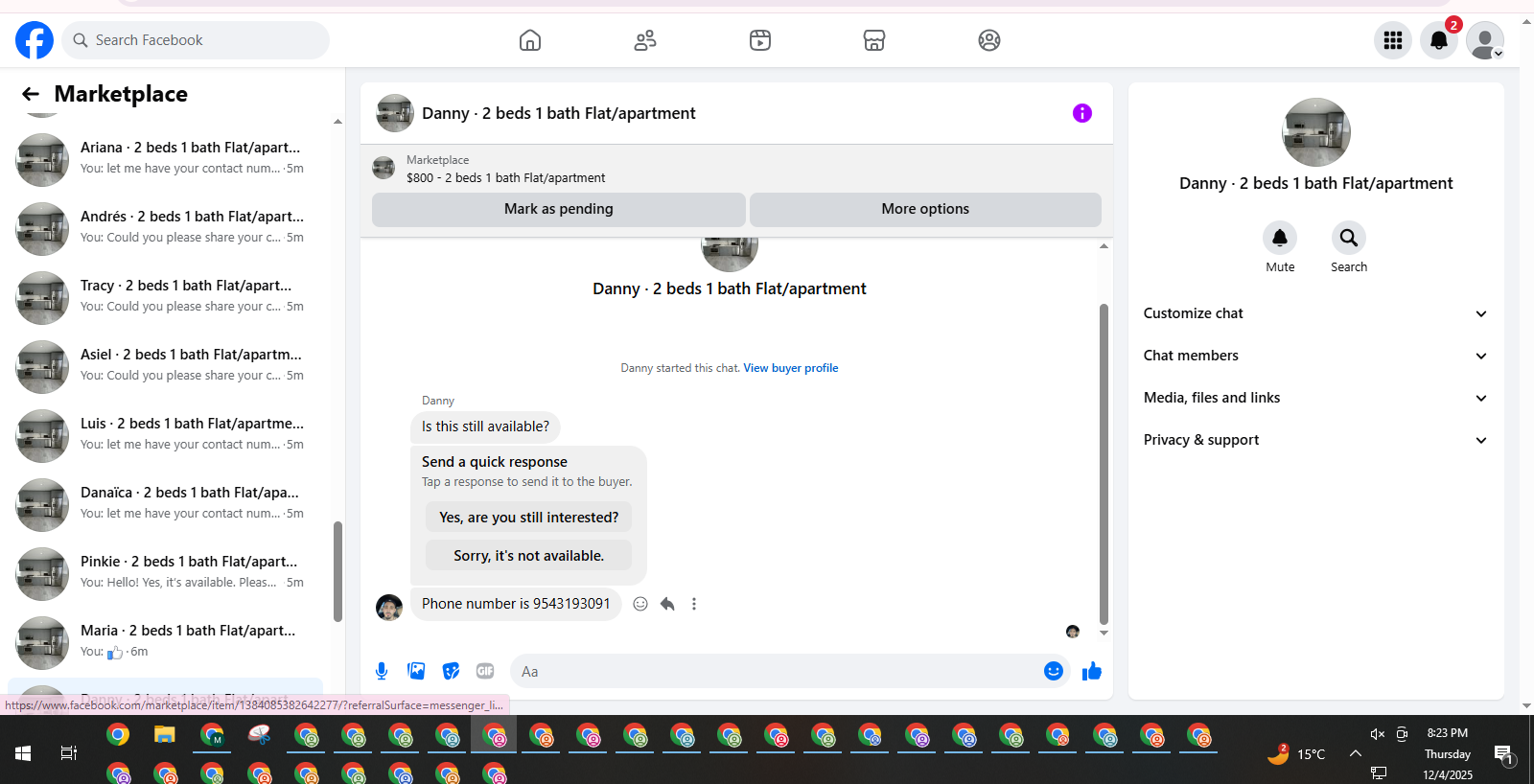The height and width of the screenshot is (784, 1534).
Task: Click Mark as pending button
Action: (x=559, y=209)
